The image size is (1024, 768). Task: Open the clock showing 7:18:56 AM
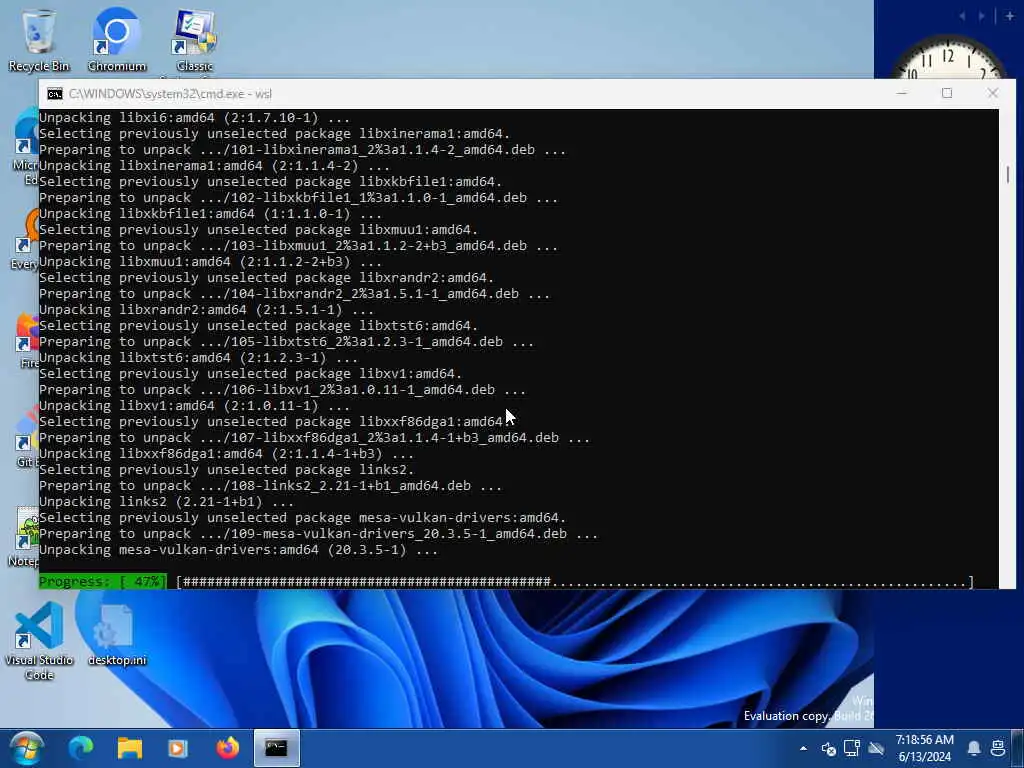[x=924, y=748]
